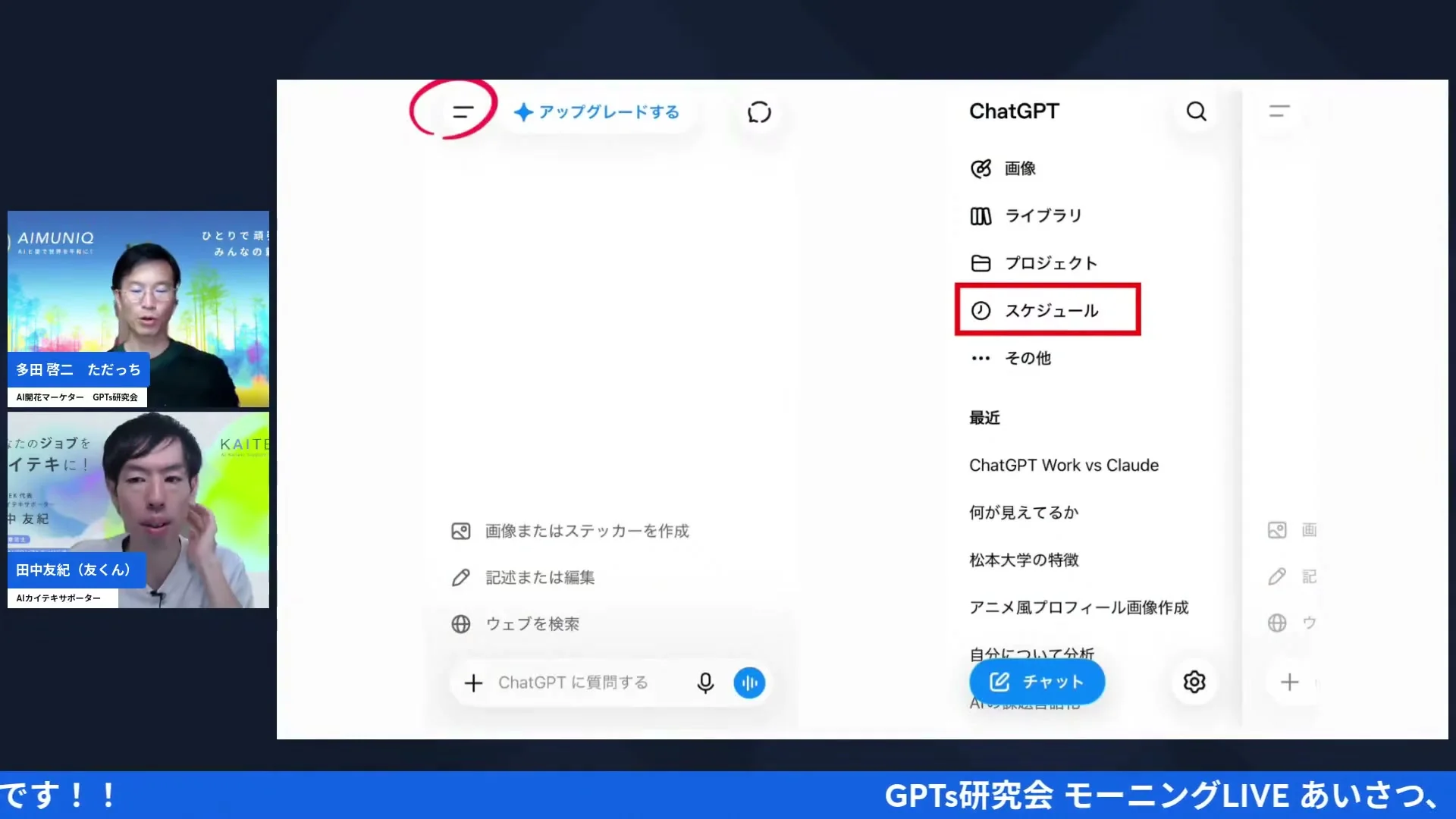Click the 画像 image icon in sidebar

point(981,168)
